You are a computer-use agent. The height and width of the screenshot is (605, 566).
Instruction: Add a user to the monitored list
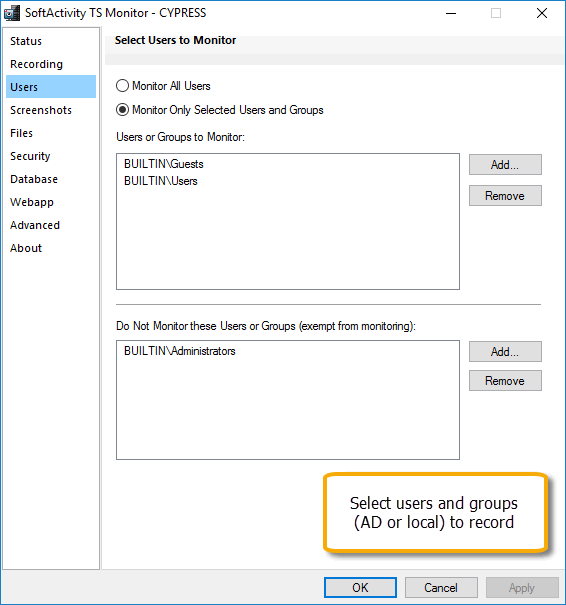(x=505, y=165)
